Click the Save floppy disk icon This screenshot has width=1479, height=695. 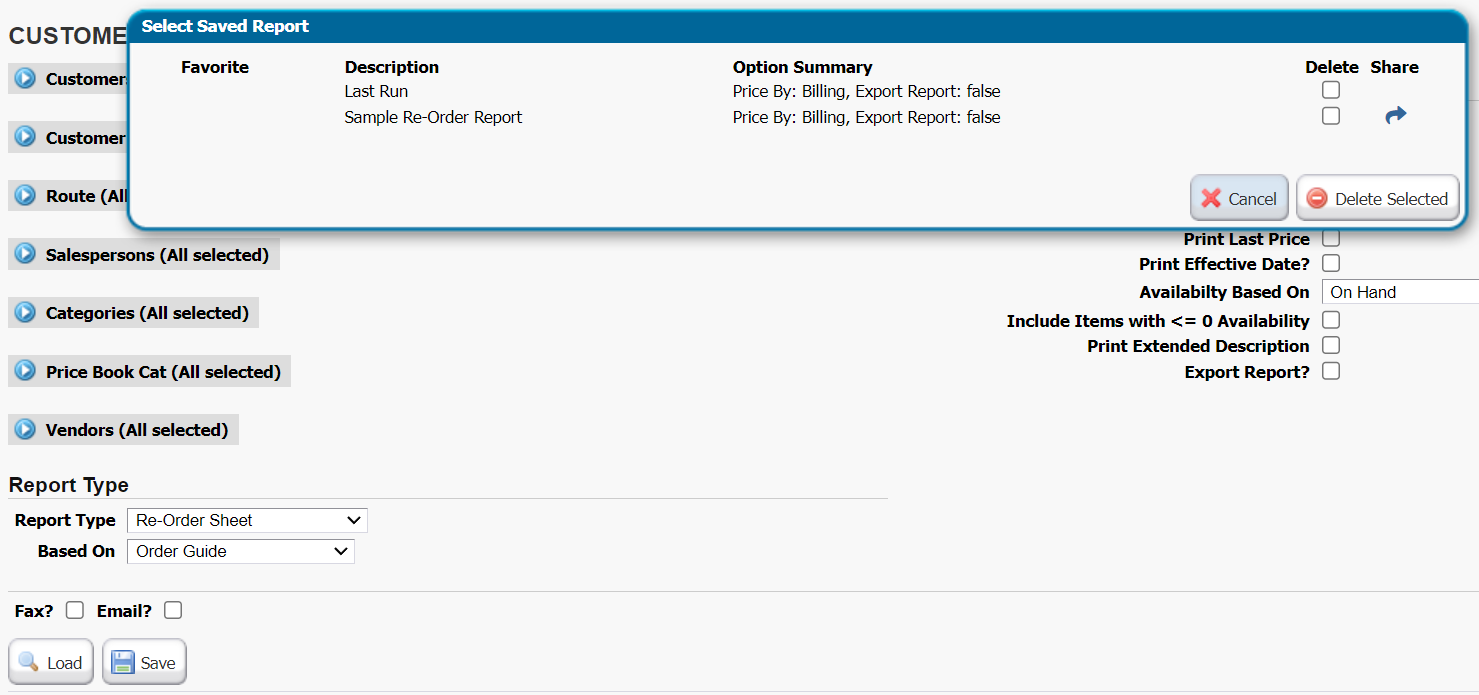123,662
